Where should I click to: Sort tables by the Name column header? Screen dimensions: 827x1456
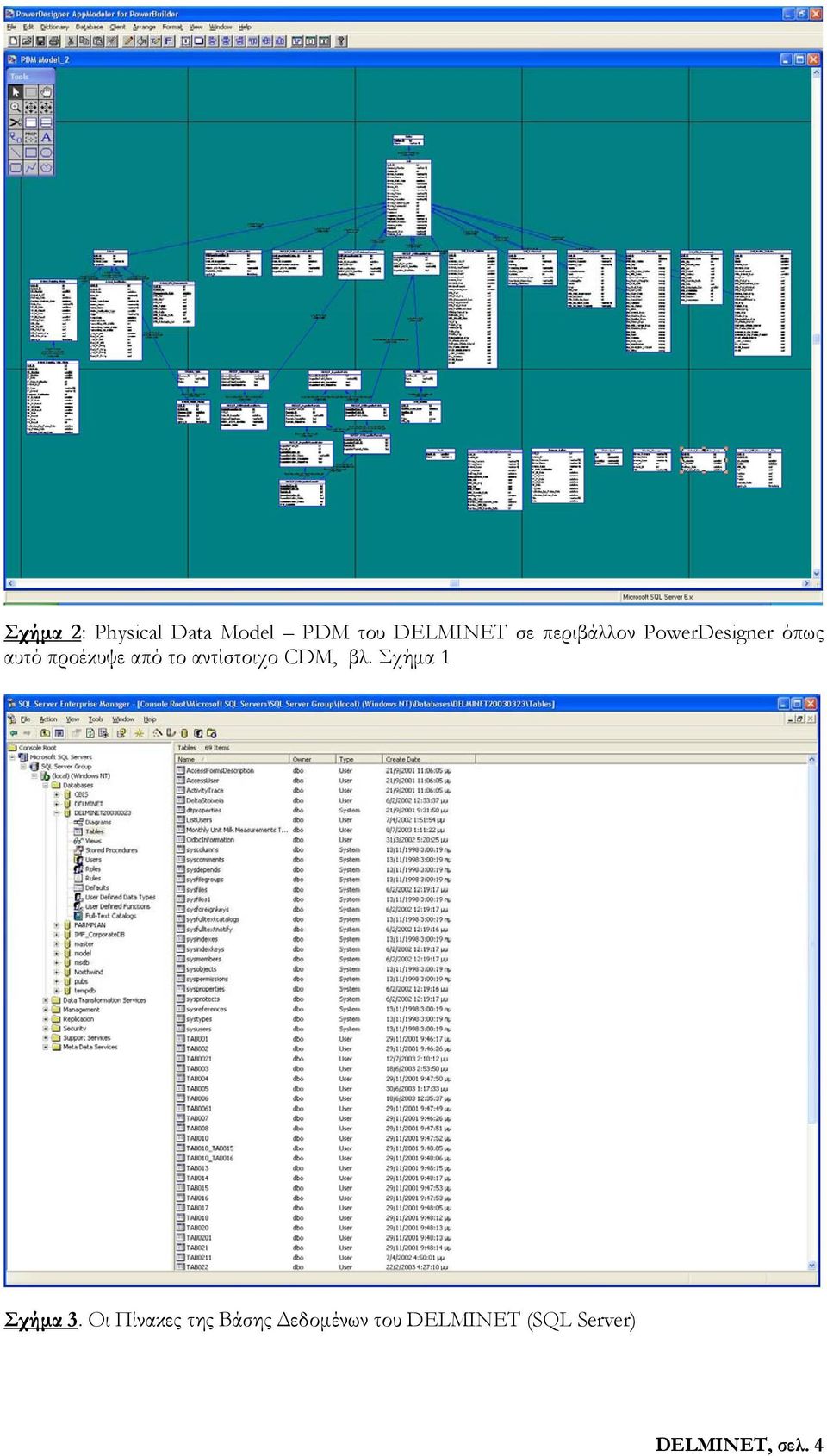pos(232,760)
